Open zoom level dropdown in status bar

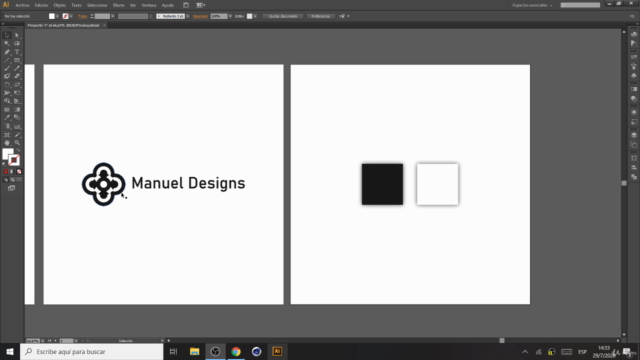[42, 341]
